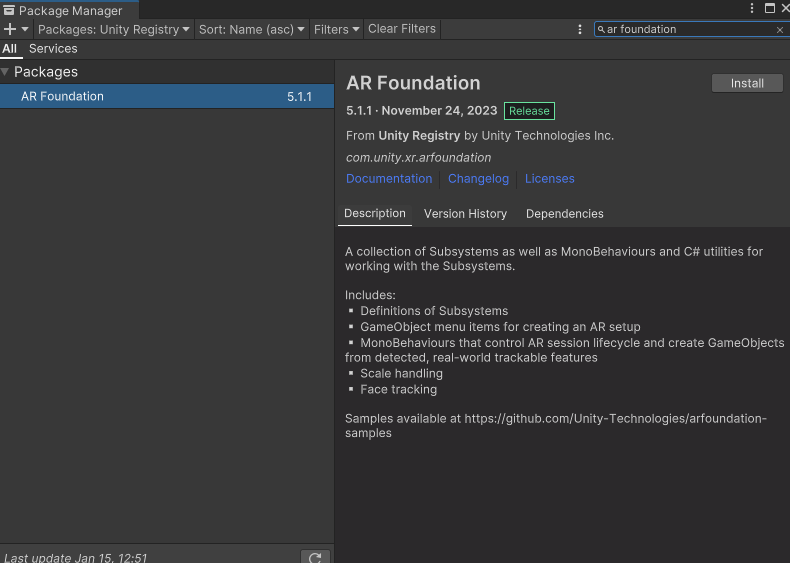Click the Clear Filters button
The height and width of the screenshot is (563, 790).
pos(402,29)
